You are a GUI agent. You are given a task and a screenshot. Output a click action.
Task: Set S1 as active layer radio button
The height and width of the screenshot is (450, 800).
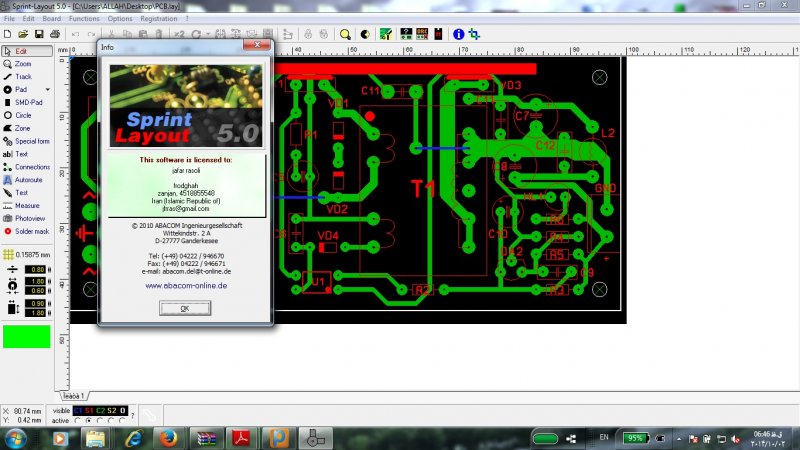[x=89, y=420]
